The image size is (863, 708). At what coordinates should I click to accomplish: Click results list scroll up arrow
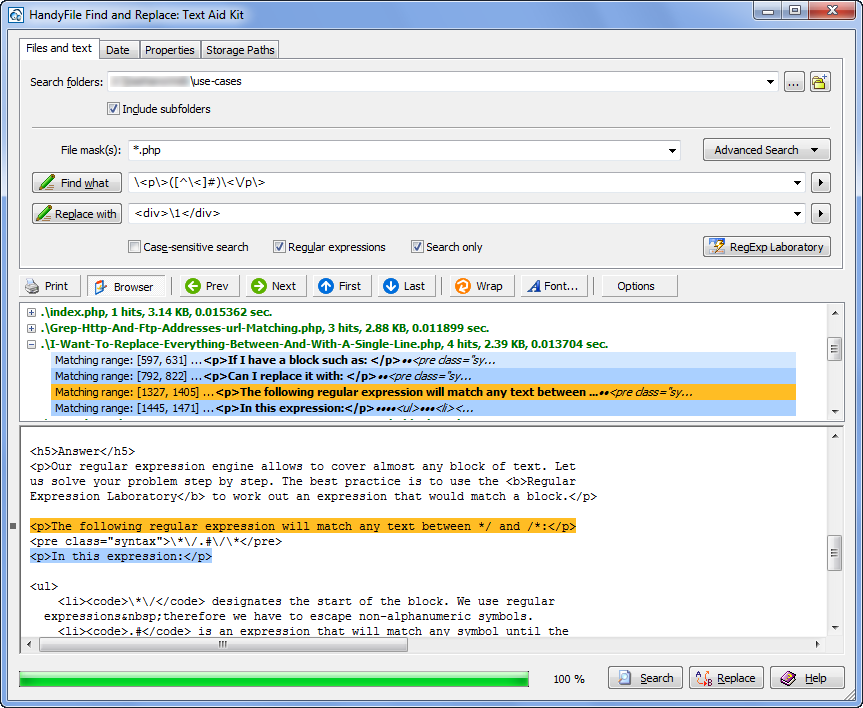coord(834,313)
